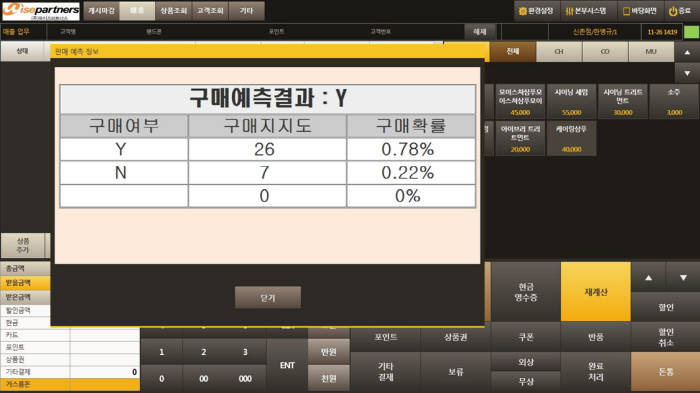Screen dimensions: 700x393
Task: Click the isepartners logo
Action: tap(41, 11)
